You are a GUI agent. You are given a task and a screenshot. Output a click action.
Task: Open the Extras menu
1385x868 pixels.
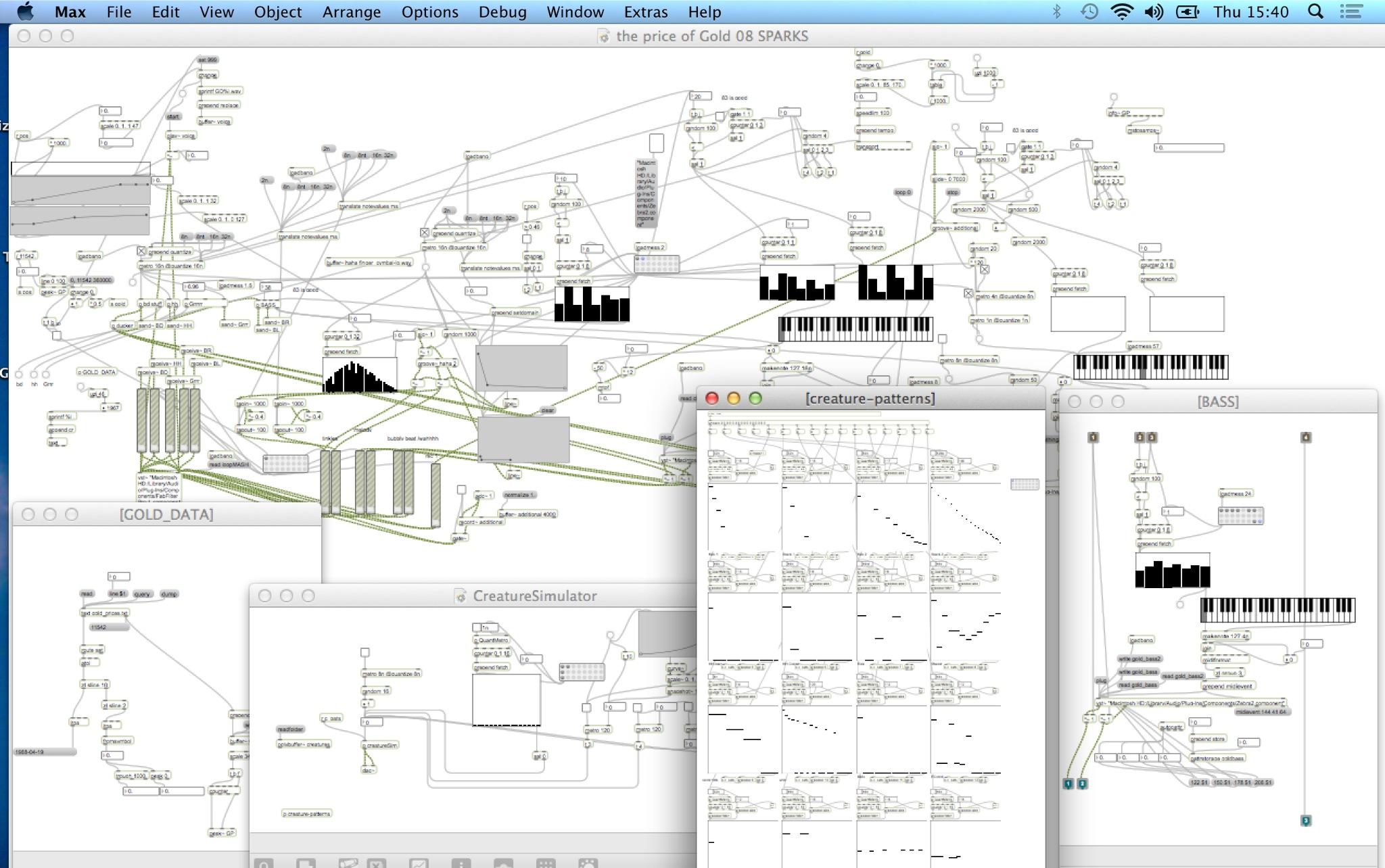645,11
